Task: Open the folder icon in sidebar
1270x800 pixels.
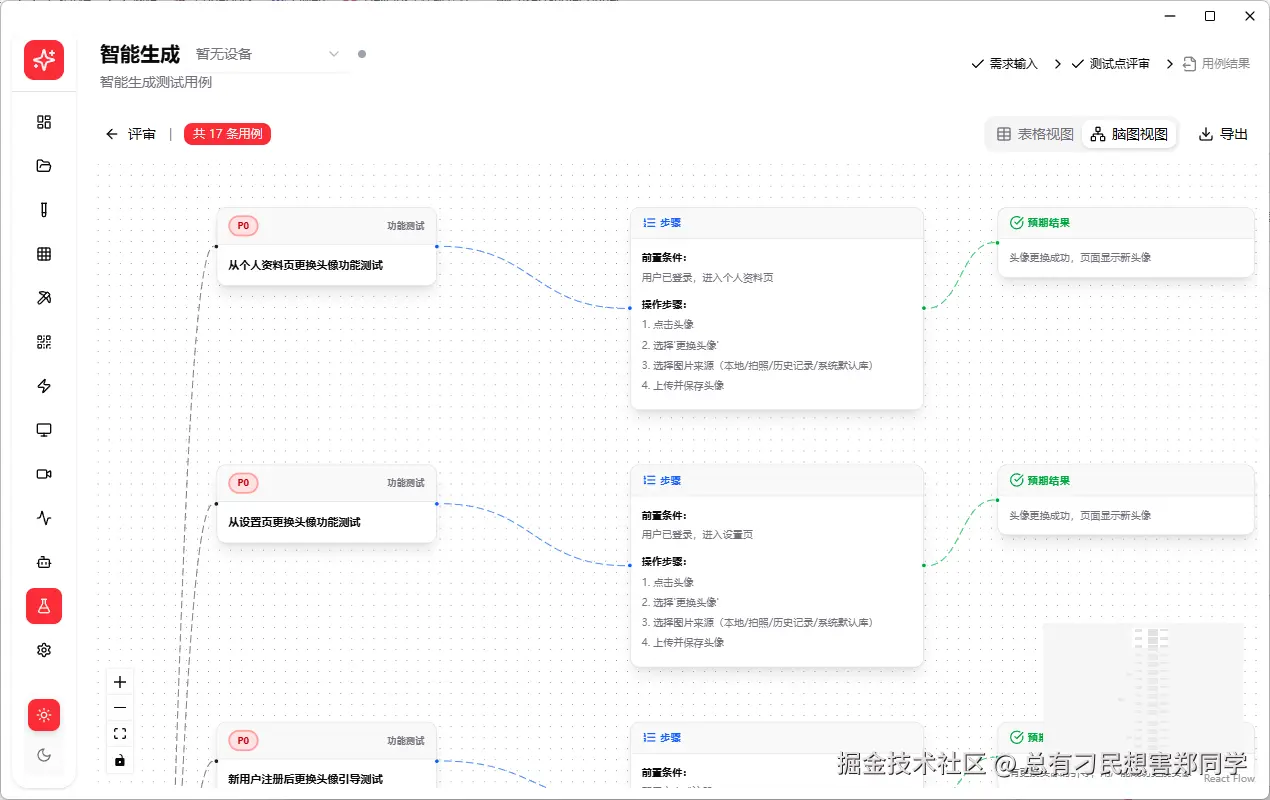Action: coord(44,166)
